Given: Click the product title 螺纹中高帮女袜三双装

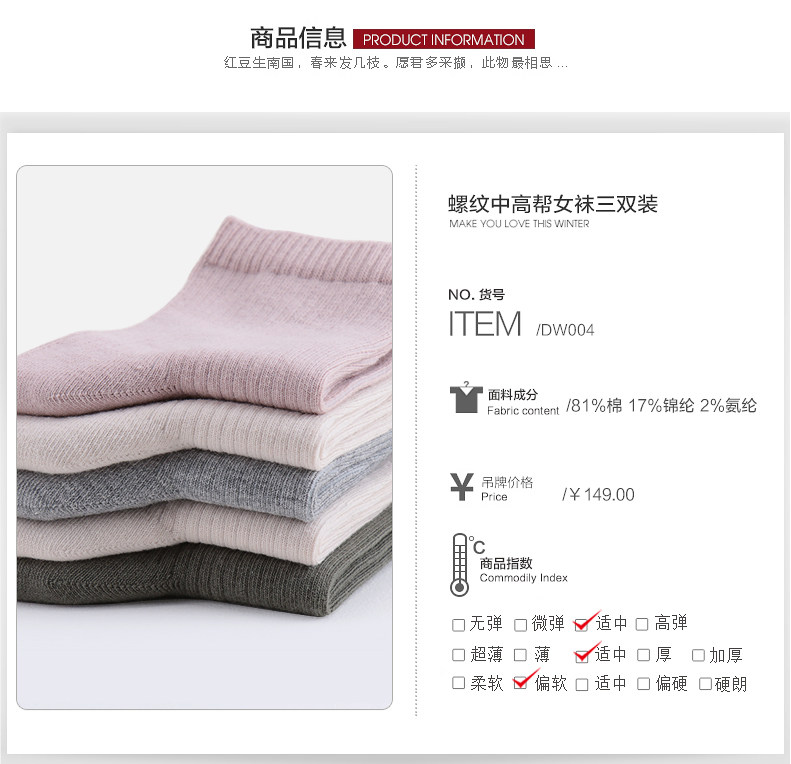Looking at the screenshot, I should pos(553,204).
